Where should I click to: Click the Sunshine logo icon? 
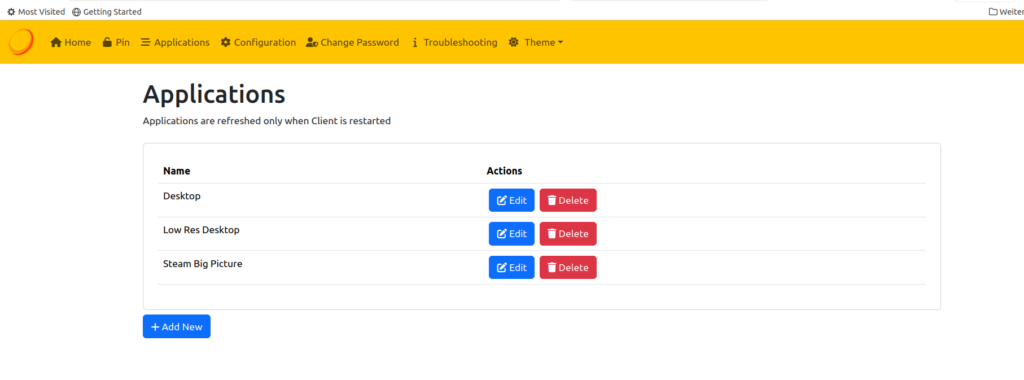(x=21, y=42)
